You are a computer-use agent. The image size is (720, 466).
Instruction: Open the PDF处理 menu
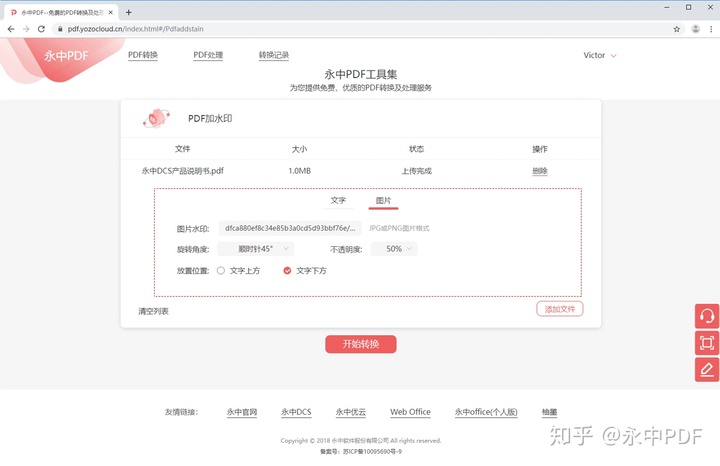(208, 55)
